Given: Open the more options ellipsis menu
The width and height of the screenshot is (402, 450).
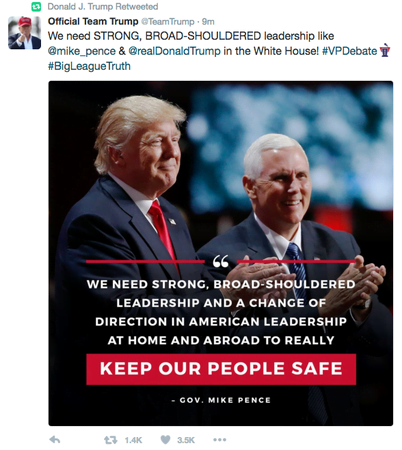Looking at the screenshot, I should [220, 440].
